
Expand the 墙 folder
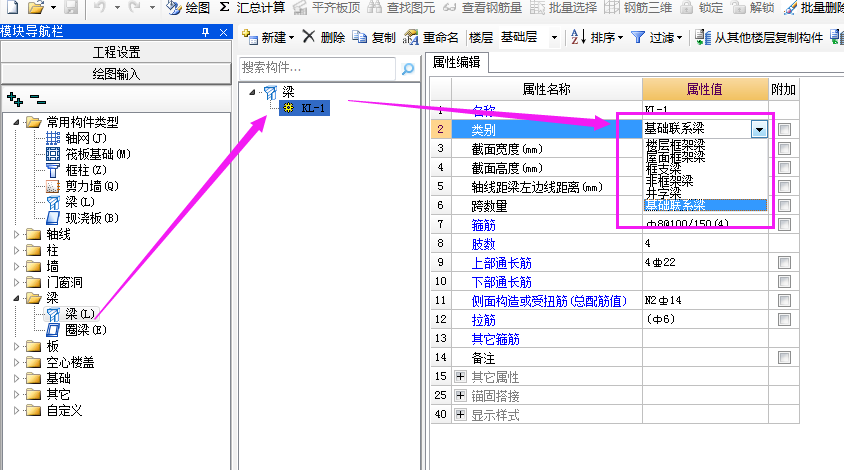(16, 266)
